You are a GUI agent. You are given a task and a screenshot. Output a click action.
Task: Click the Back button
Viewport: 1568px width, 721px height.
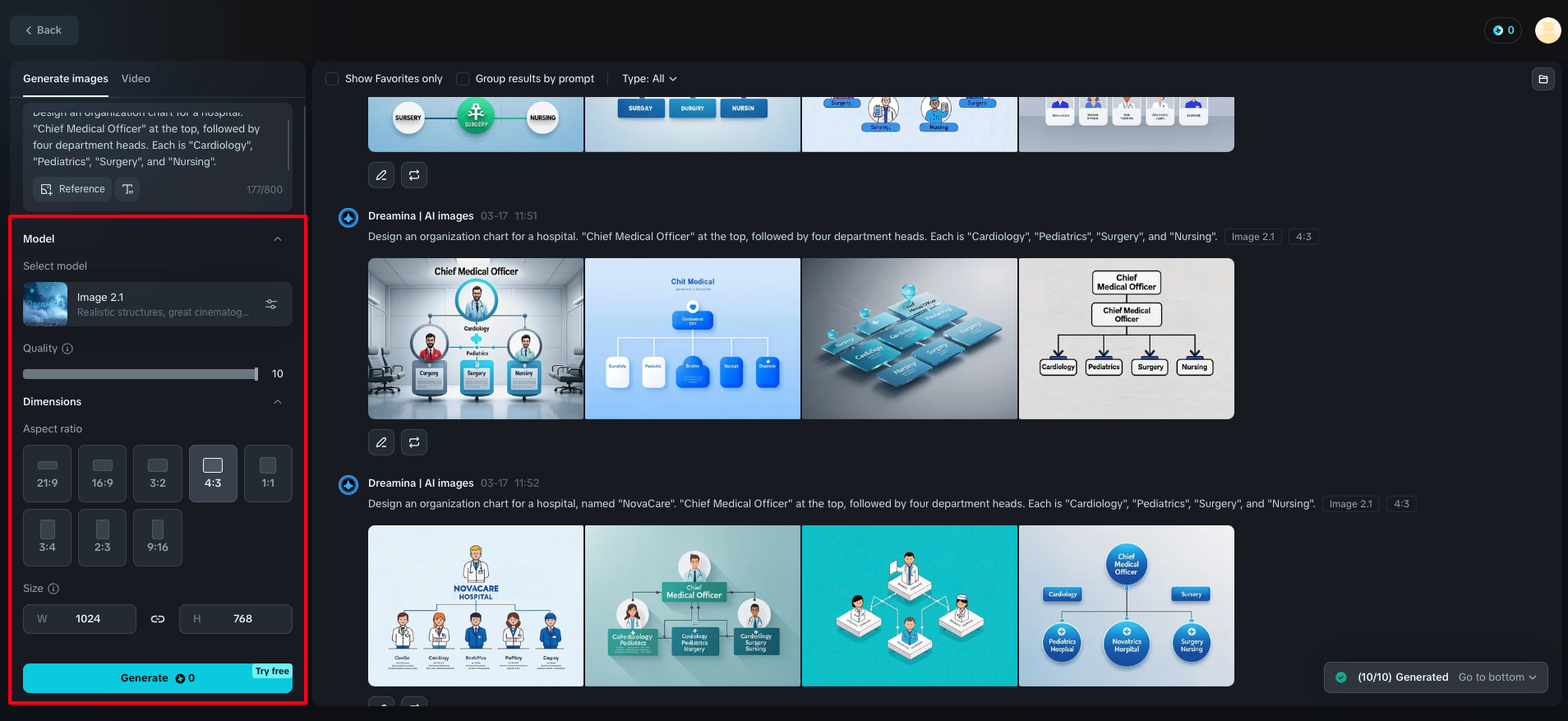tap(44, 30)
